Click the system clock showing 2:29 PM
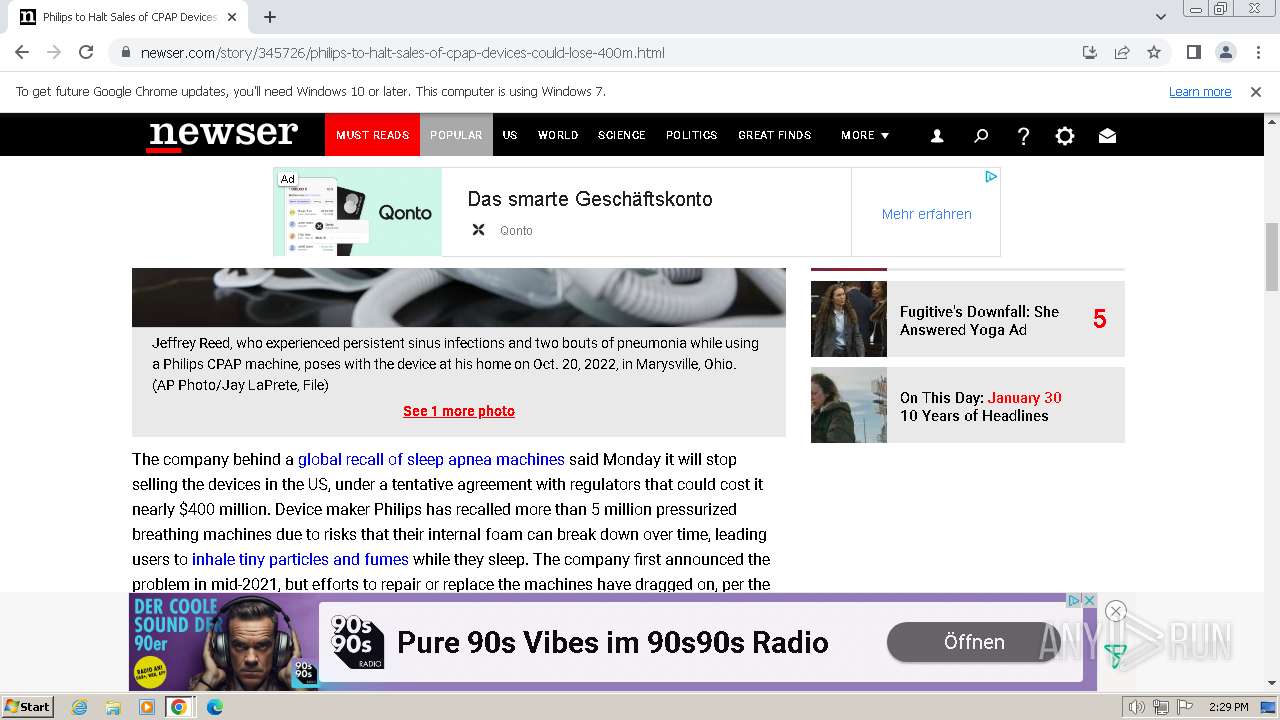The image size is (1280, 720). (1228, 707)
